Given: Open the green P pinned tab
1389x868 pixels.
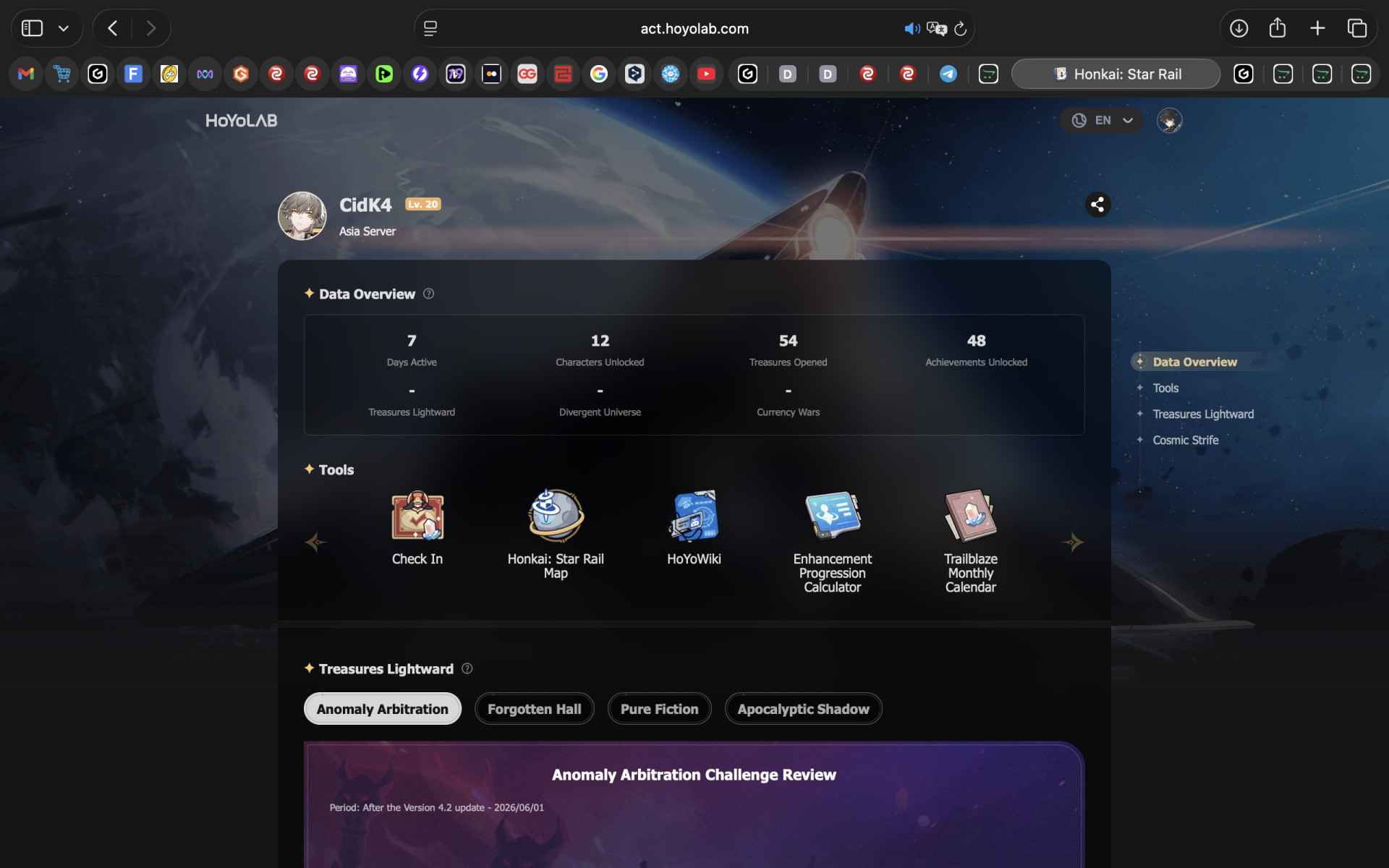Looking at the screenshot, I should click(x=384, y=74).
